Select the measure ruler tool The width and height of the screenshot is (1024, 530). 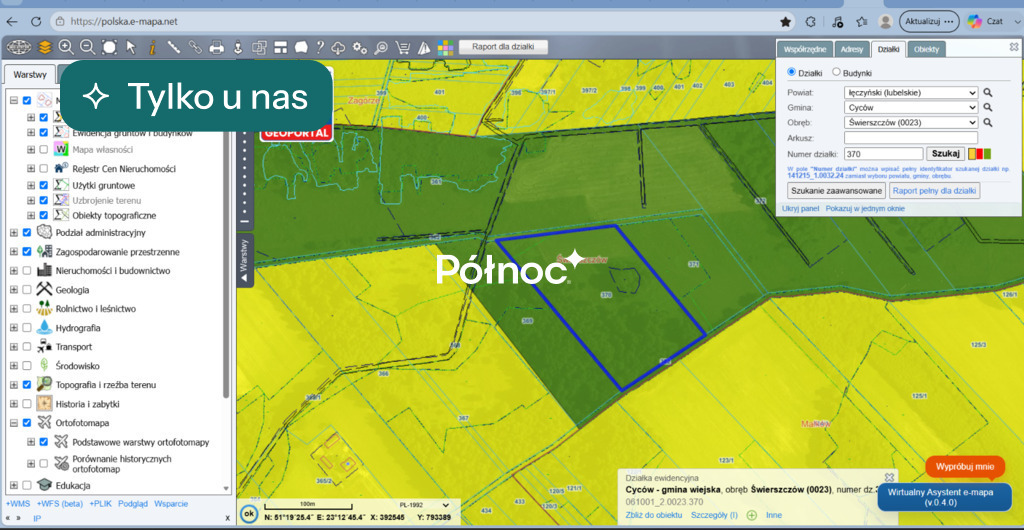pyautogui.click(x=174, y=47)
